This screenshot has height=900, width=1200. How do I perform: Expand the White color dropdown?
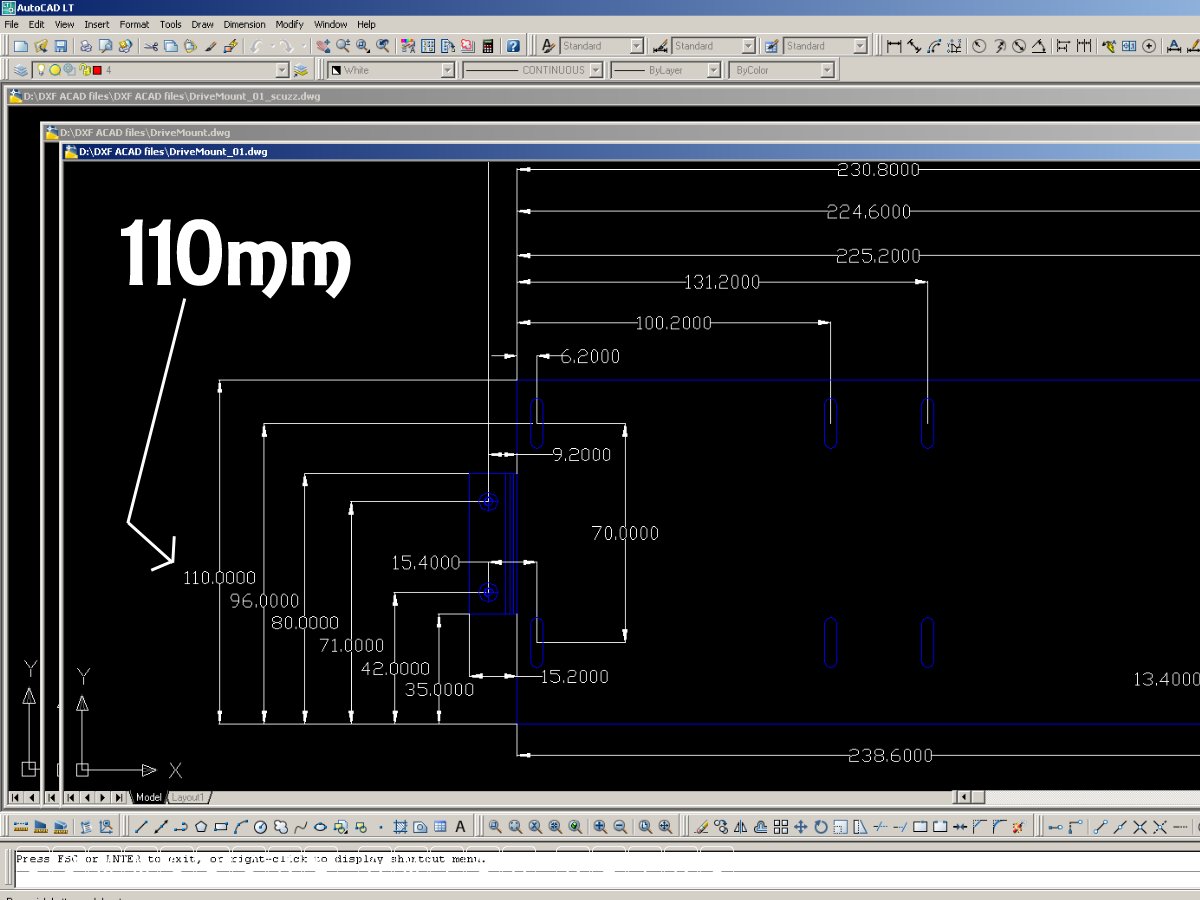447,70
